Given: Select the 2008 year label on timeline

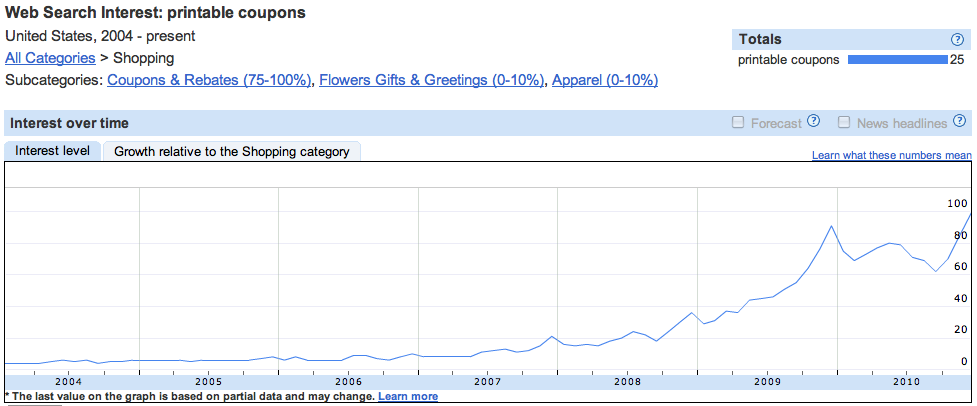Looking at the screenshot, I should (x=627, y=380).
